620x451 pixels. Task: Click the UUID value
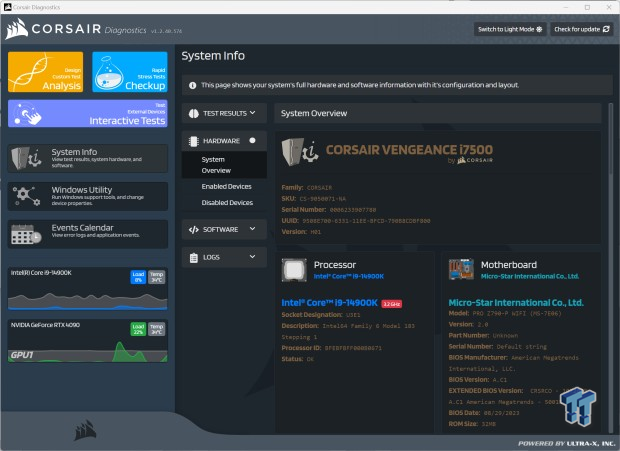pyautogui.click(x=367, y=221)
